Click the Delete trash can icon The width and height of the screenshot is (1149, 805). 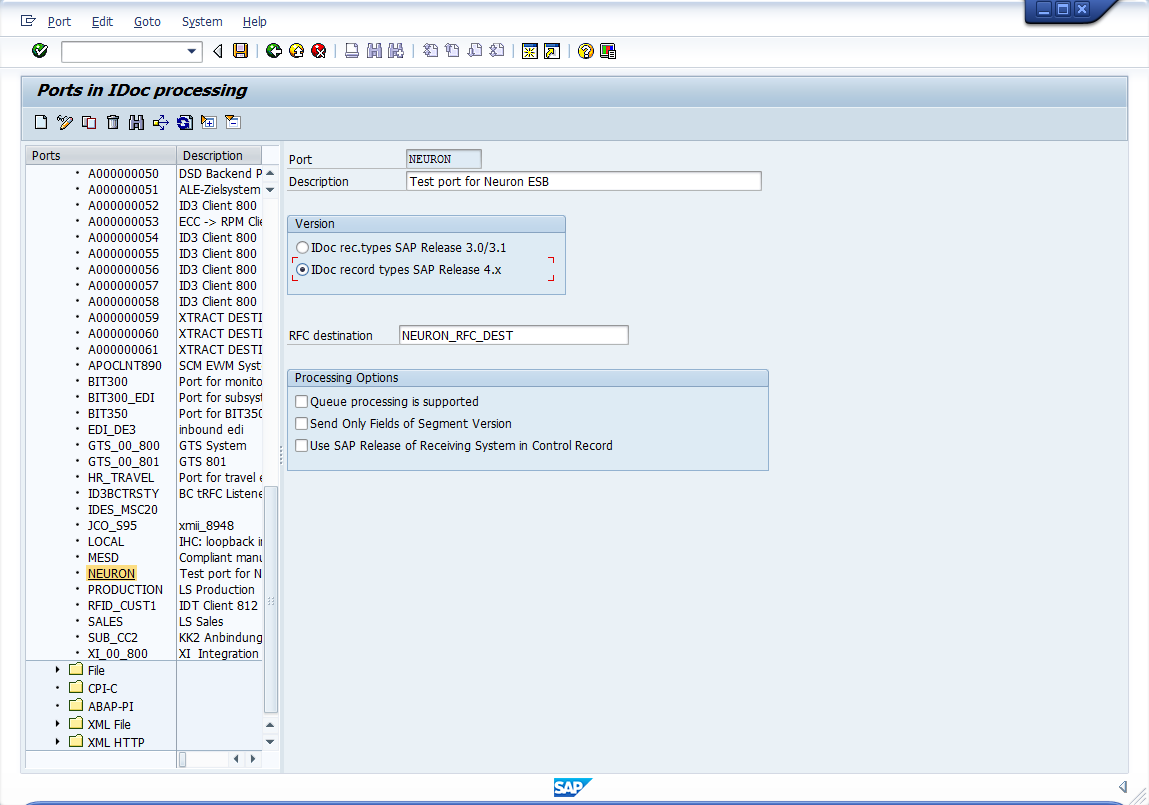coord(113,122)
